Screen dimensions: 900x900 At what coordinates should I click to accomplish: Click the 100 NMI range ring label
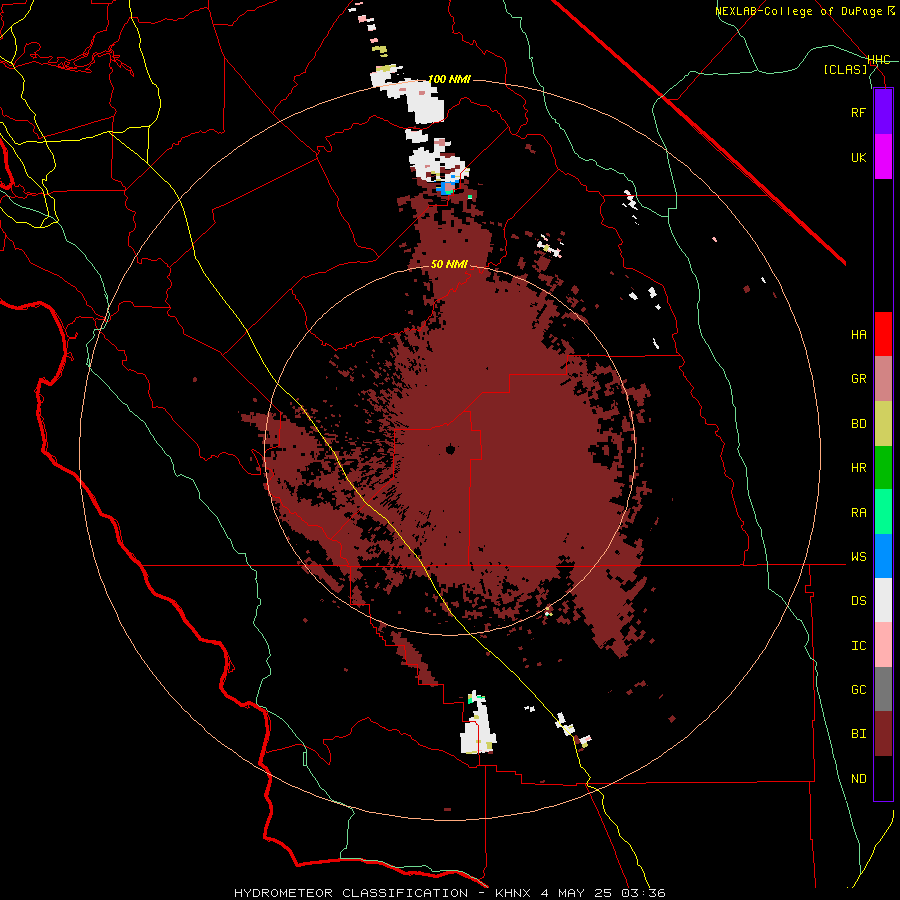(x=449, y=79)
